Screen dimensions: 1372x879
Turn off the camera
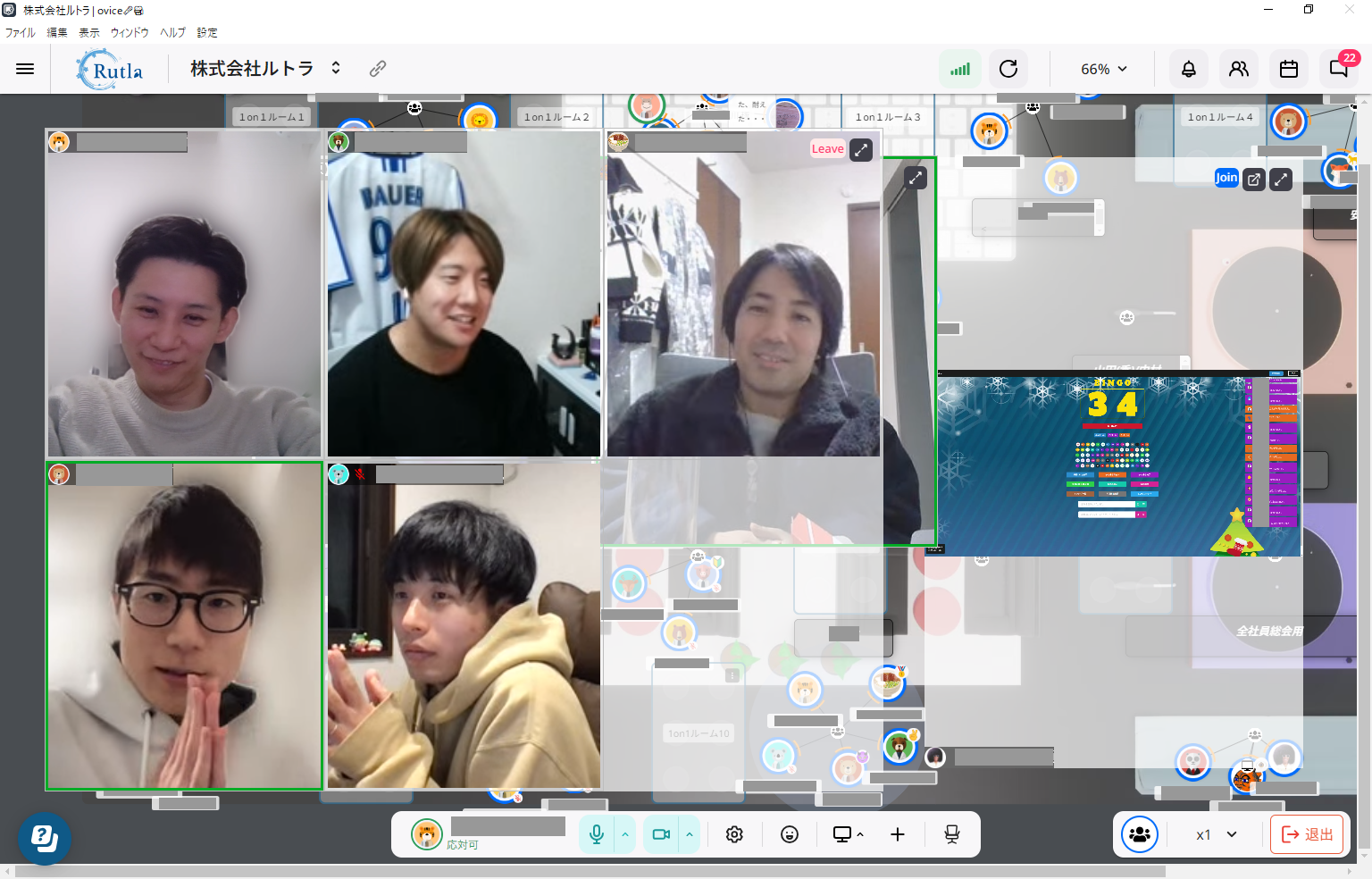(x=661, y=834)
